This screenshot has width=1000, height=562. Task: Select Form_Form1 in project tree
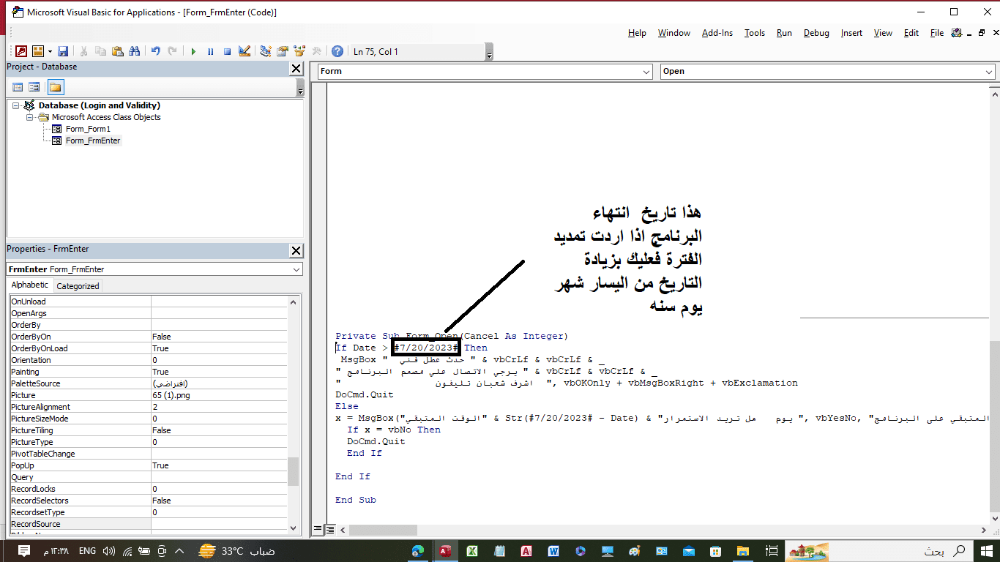pyautogui.click(x=88, y=129)
